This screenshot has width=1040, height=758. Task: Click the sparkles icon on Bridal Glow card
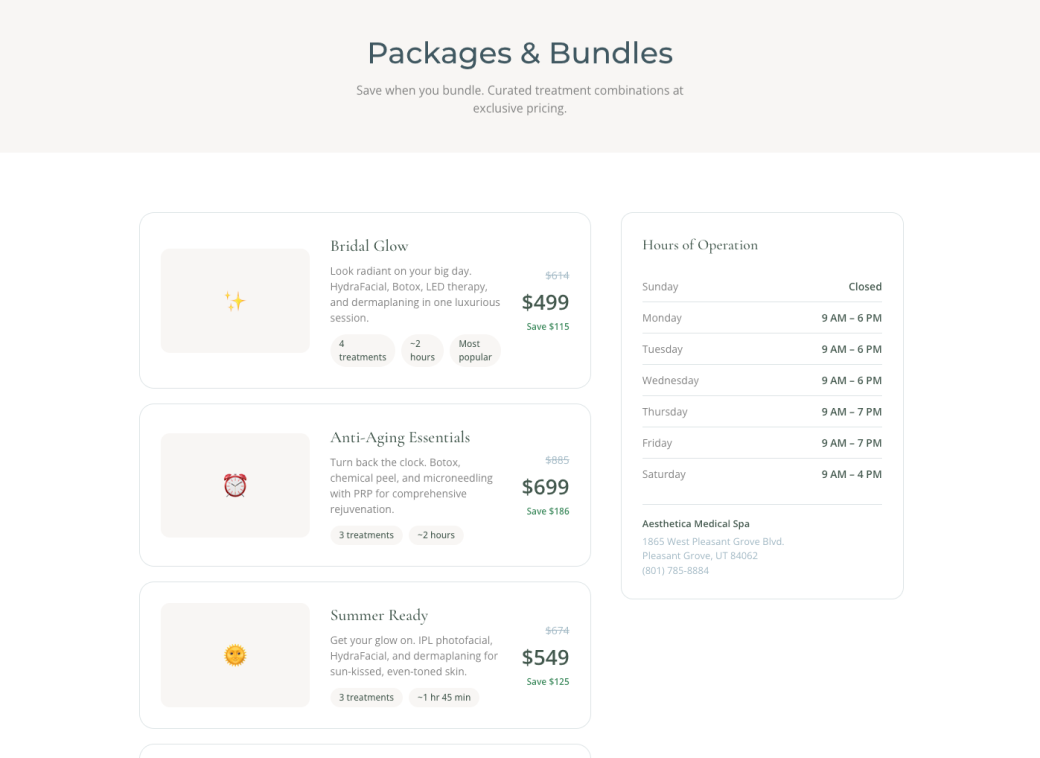pyautogui.click(x=235, y=301)
